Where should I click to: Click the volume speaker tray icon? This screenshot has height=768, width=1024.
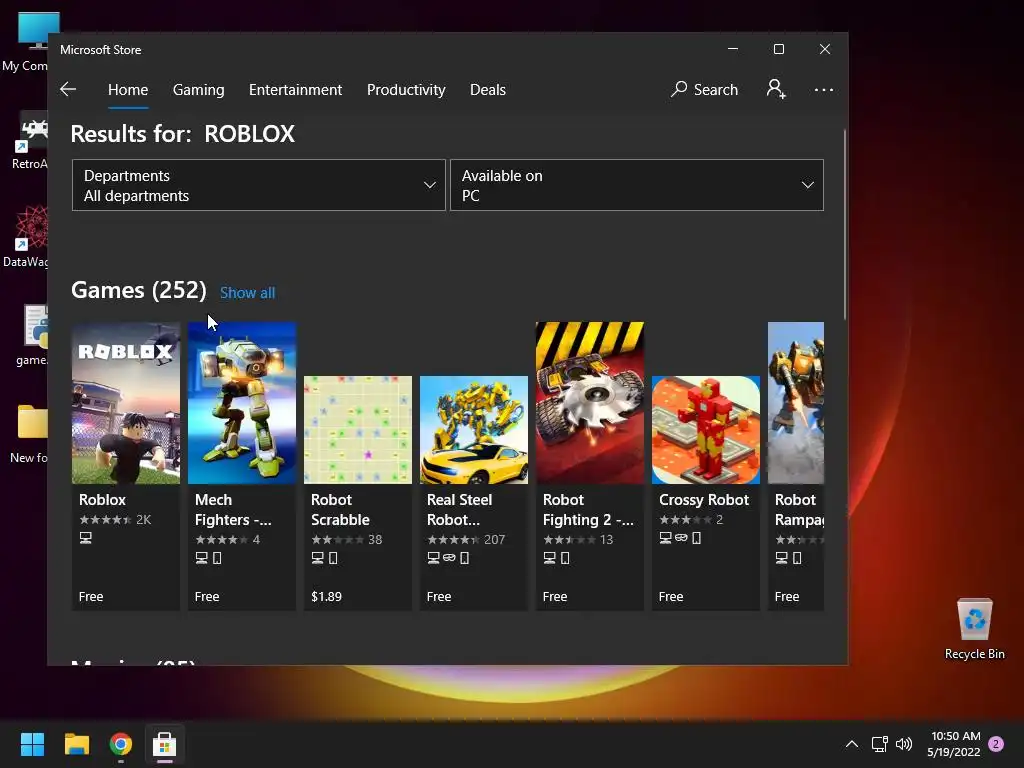[x=904, y=744]
